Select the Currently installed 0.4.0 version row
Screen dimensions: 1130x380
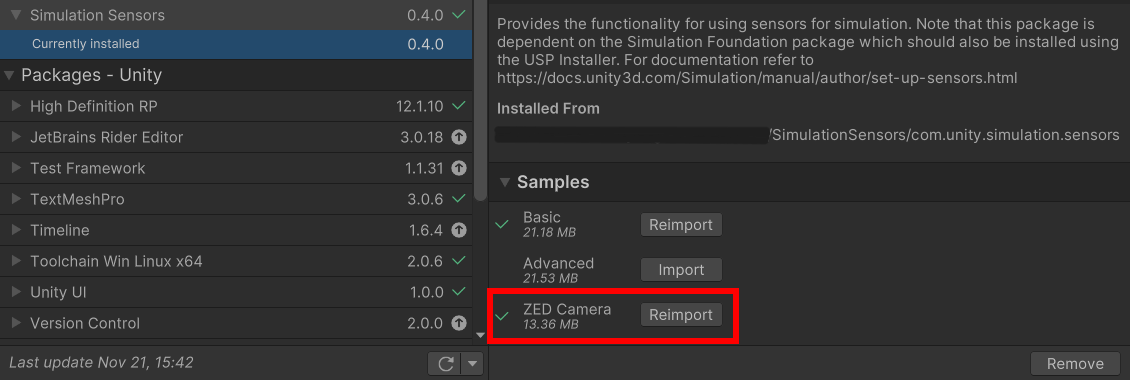[236, 44]
